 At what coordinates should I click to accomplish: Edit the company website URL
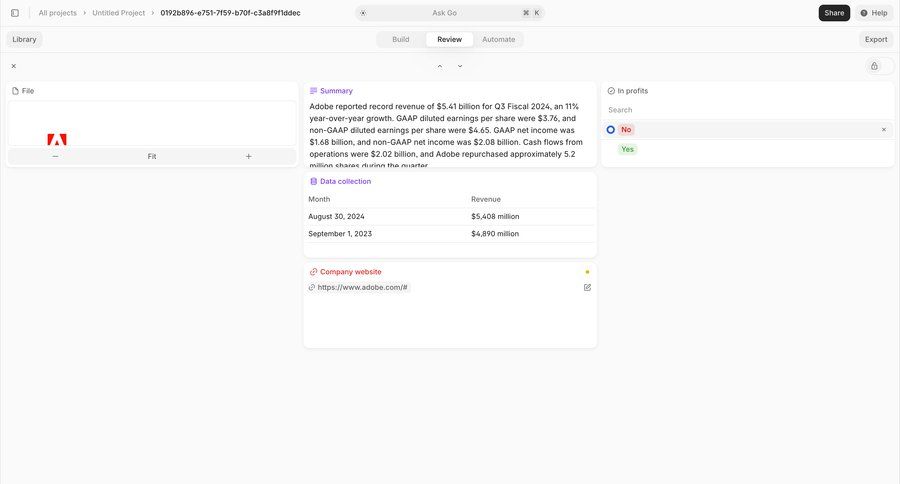point(587,288)
